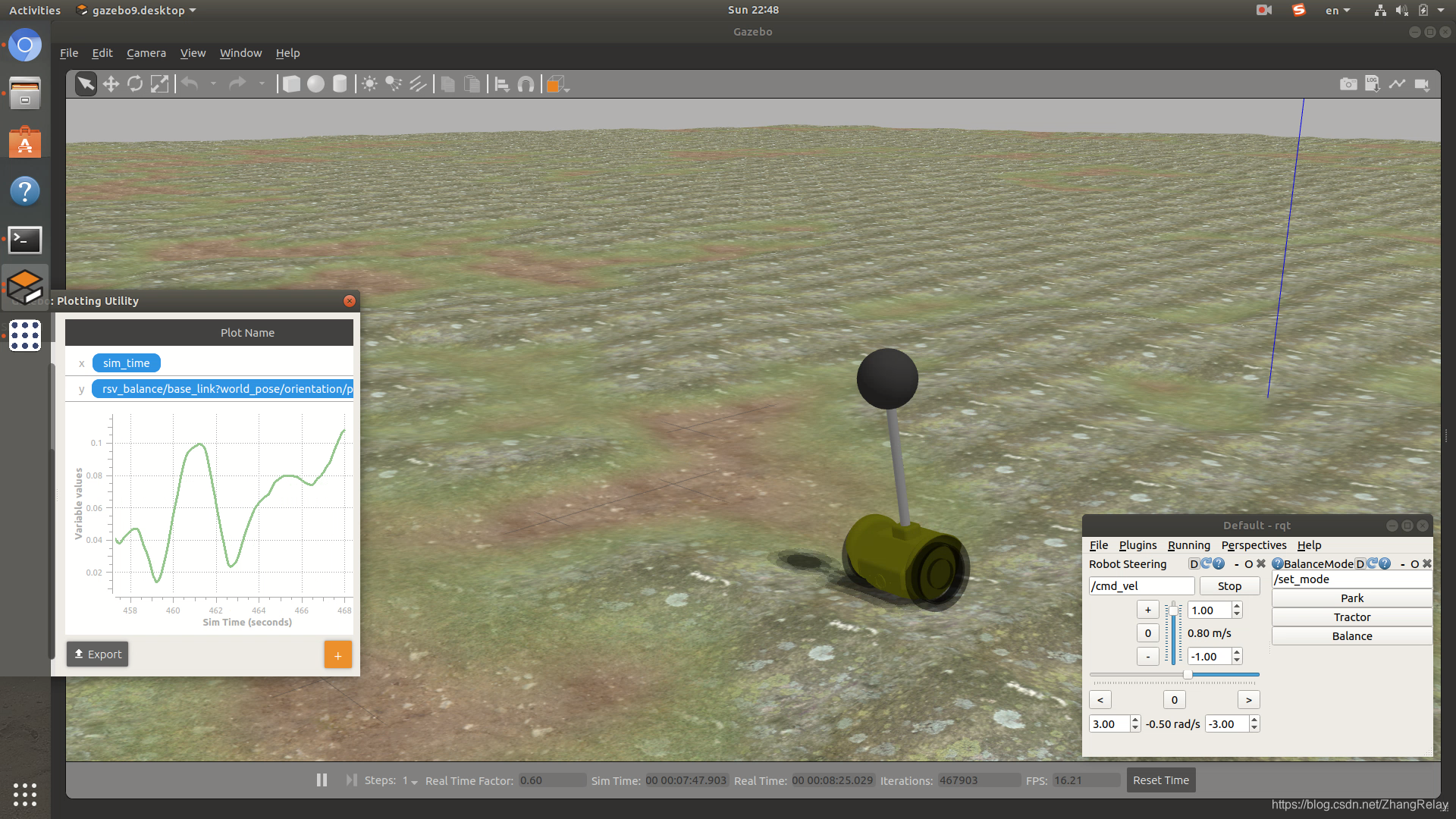Expand the undo history dropdown arrow

click(213, 84)
